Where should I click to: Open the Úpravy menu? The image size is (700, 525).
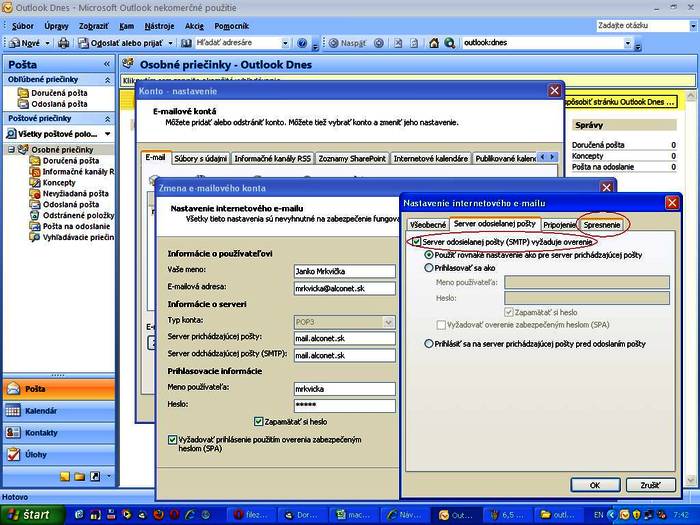pos(56,26)
